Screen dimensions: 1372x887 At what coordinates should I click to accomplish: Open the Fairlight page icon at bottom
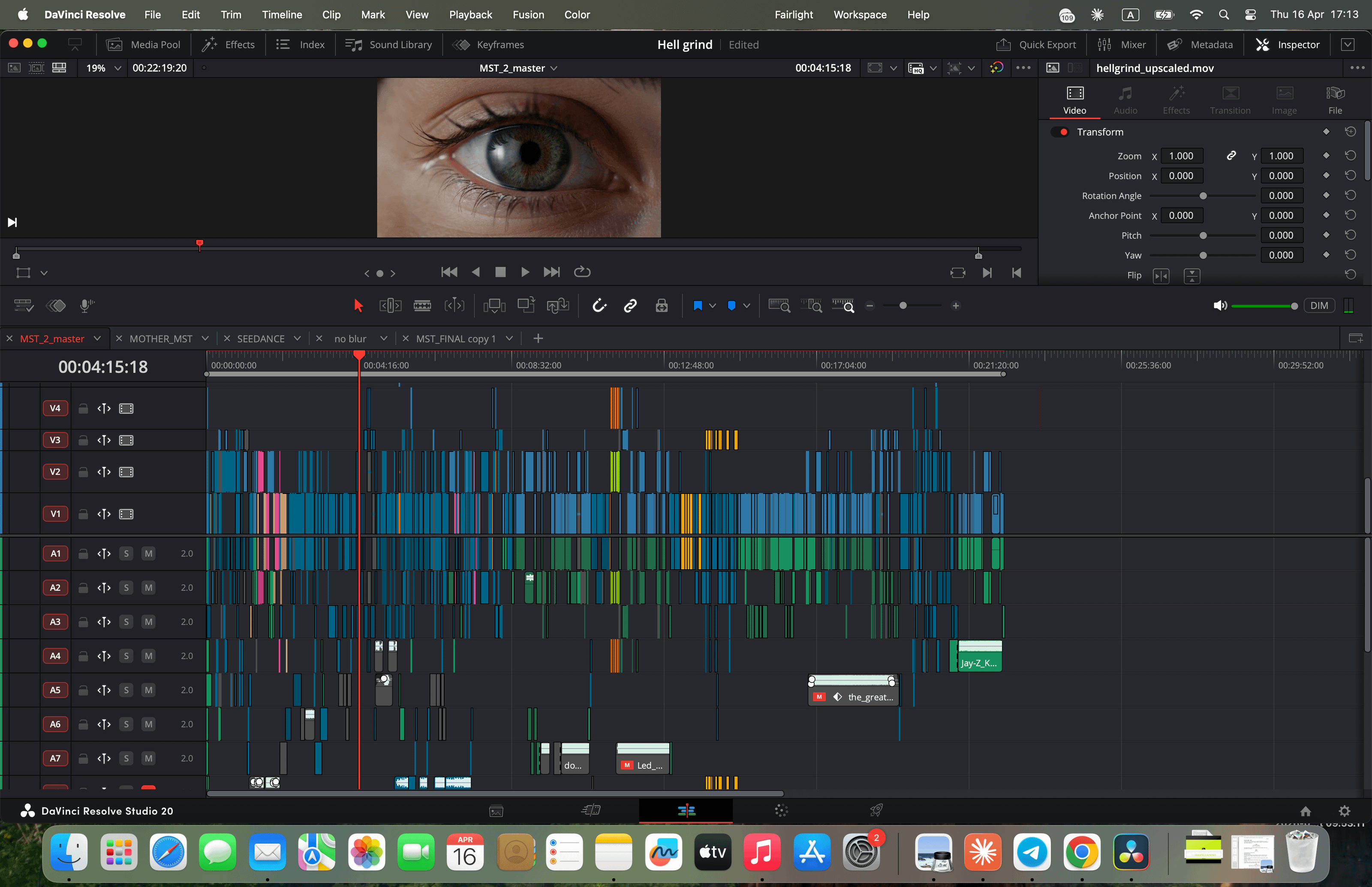[x=780, y=811]
